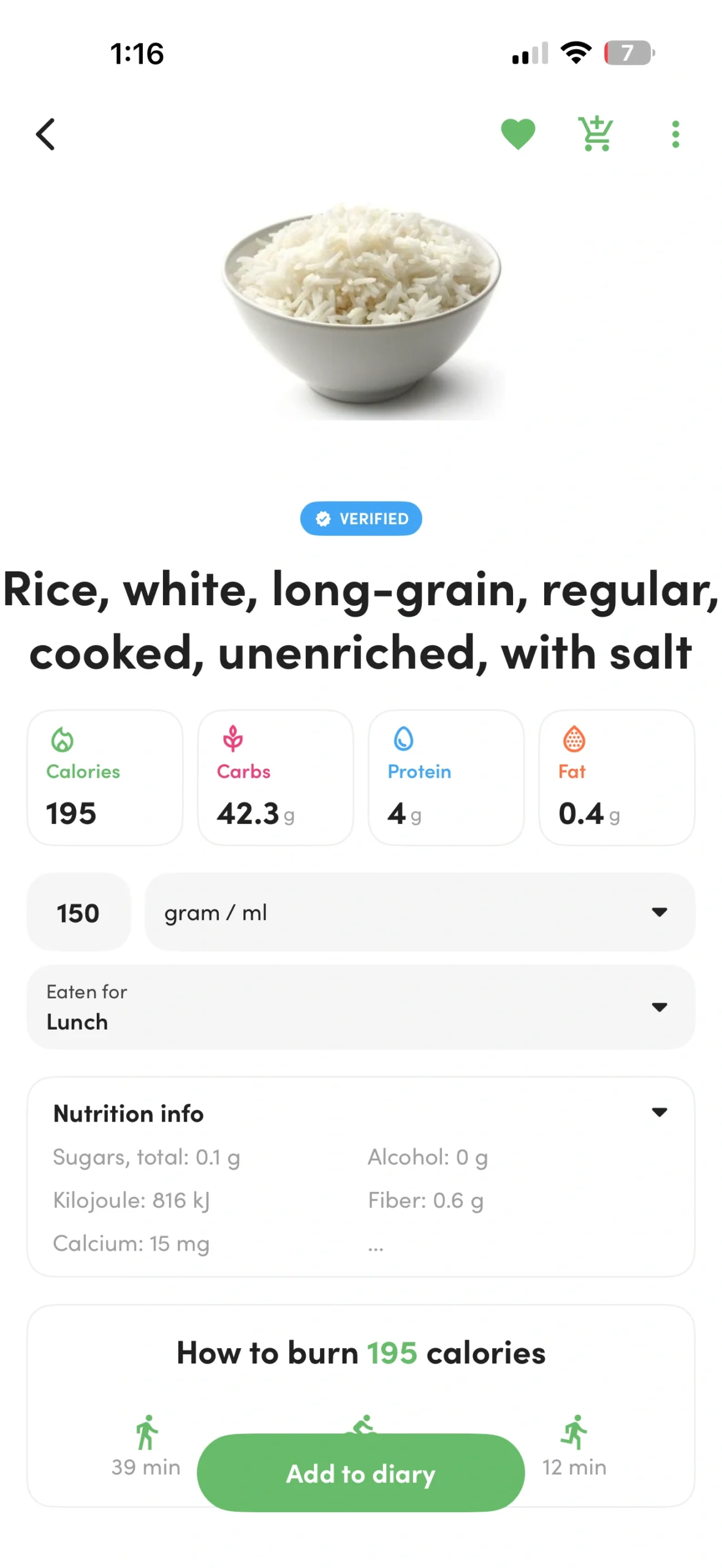
Task: Tap the blue VERIFIED badge
Action: point(361,518)
